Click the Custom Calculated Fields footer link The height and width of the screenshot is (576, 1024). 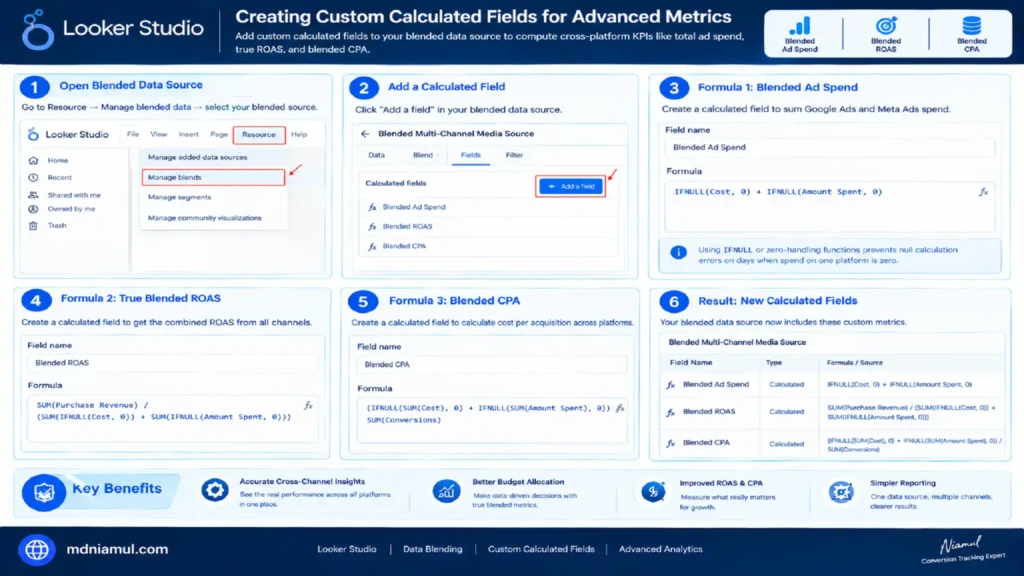(x=541, y=549)
